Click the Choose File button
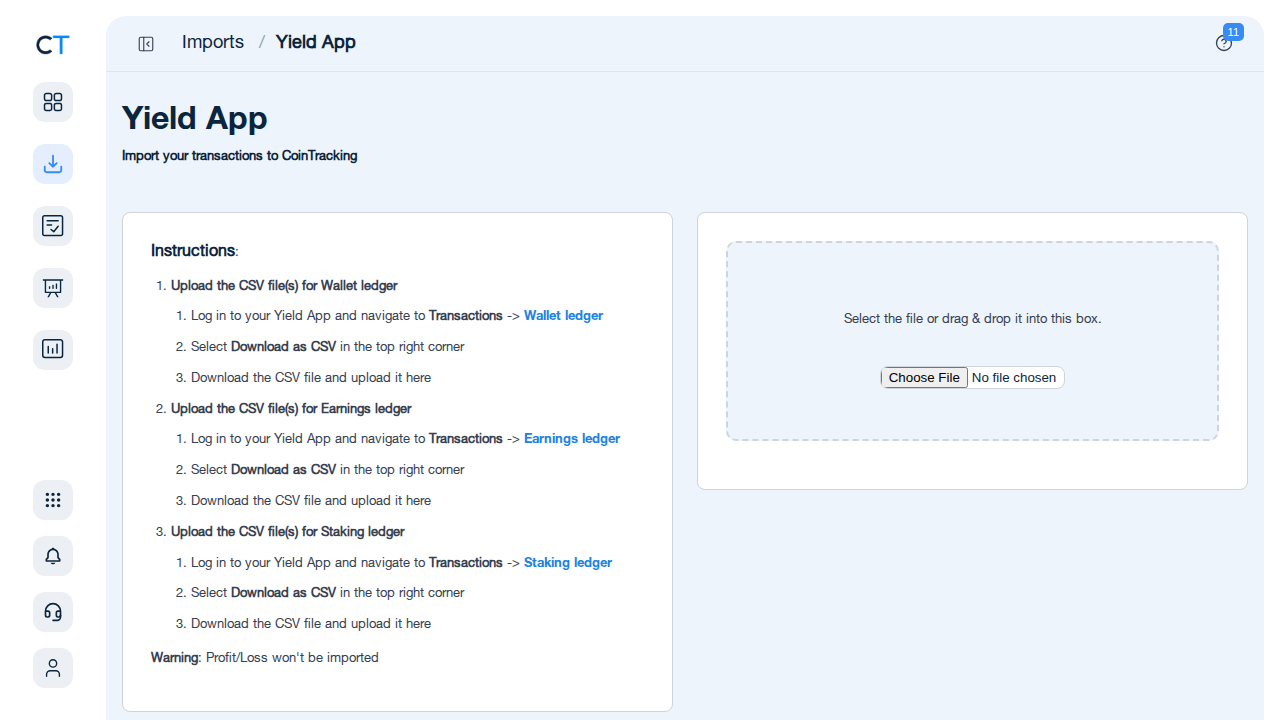The width and height of the screenshot is (1280, 720). (x=924, y=377)
